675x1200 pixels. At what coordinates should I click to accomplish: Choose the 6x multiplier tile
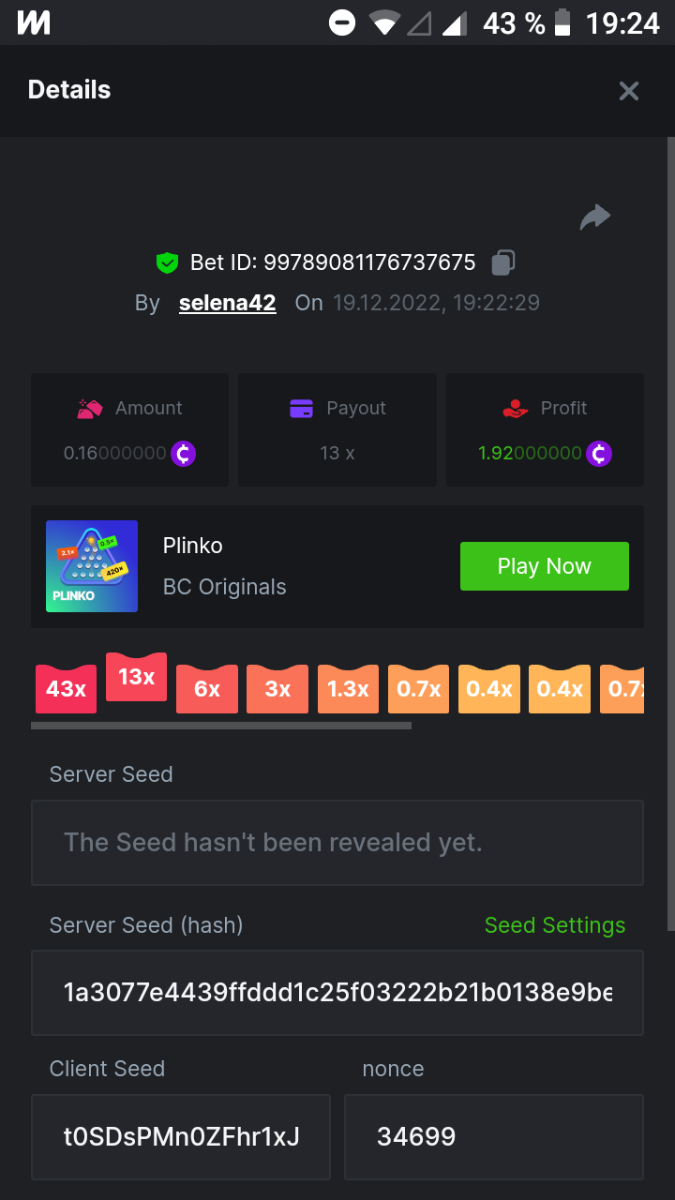point(207,689)
